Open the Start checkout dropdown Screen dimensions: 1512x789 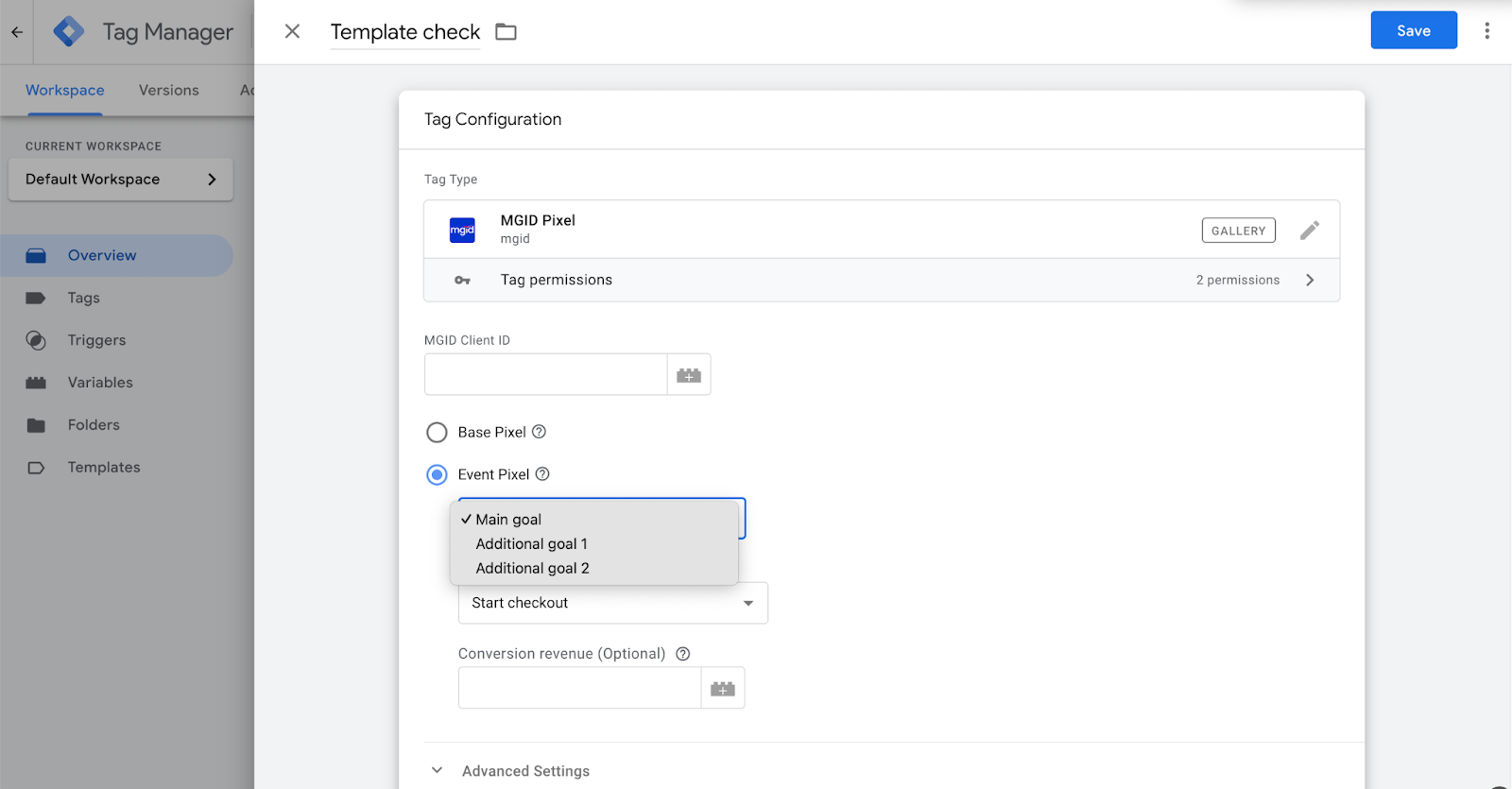[612, 603]
